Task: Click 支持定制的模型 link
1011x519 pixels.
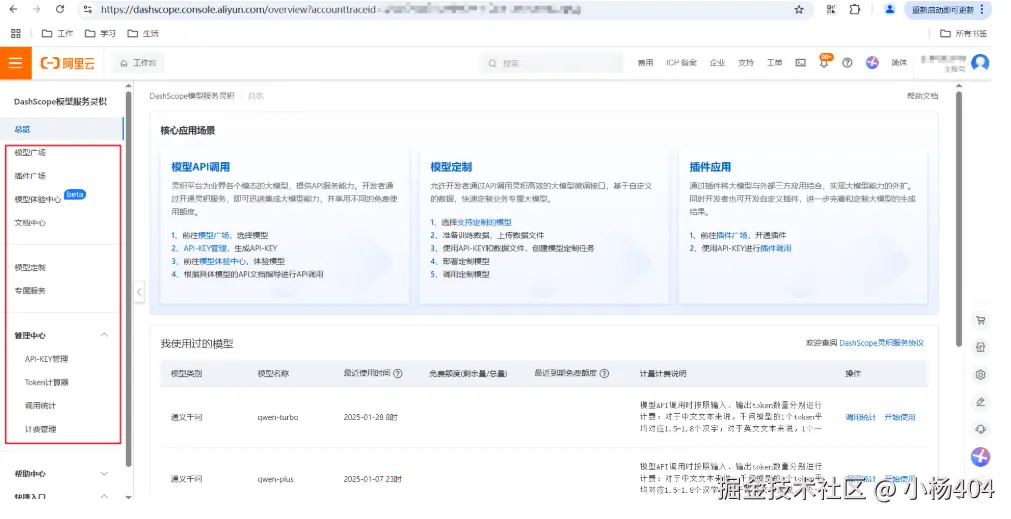Action: 484,222
